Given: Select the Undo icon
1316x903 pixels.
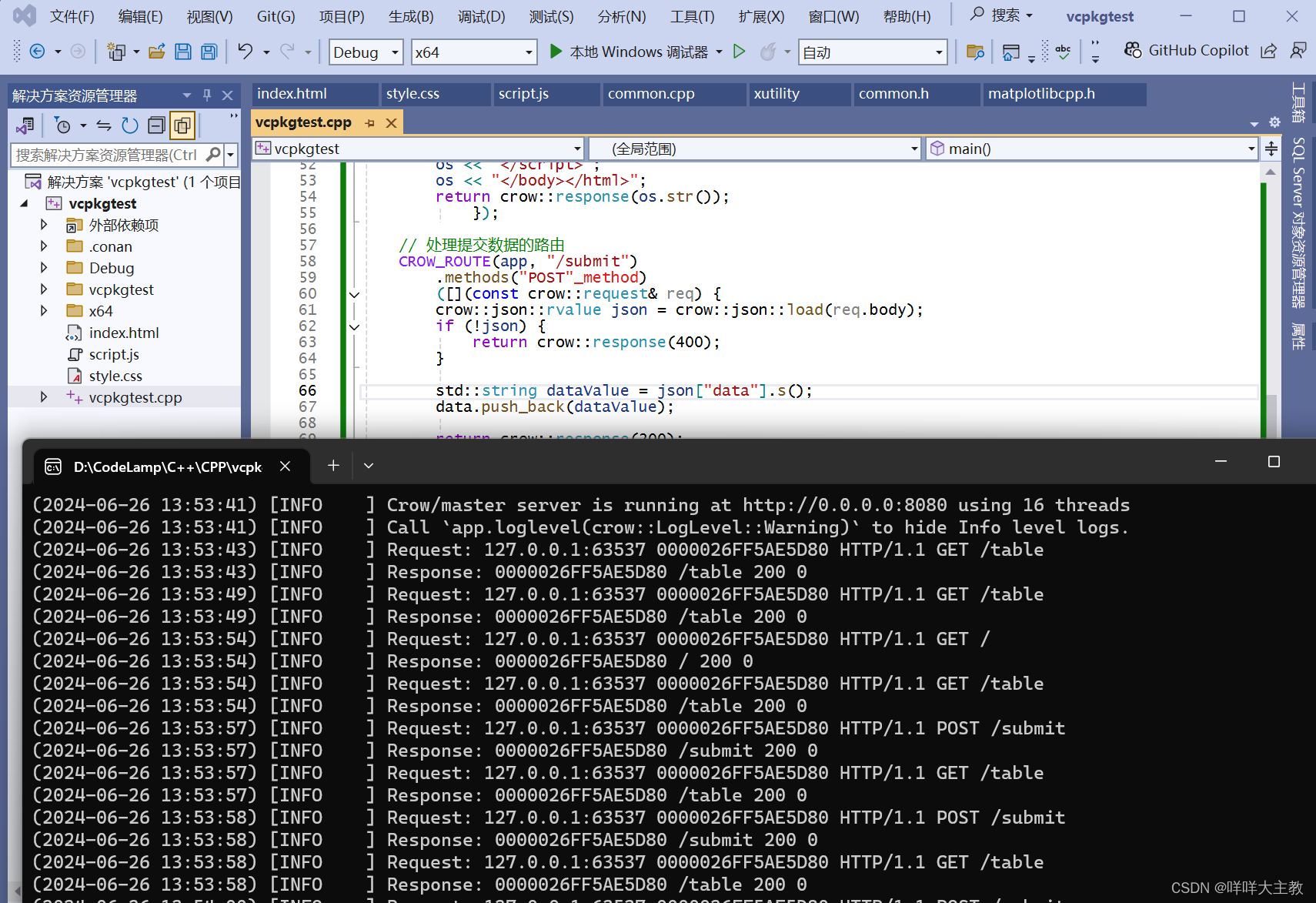Looking at the screenshot, I should [x=245, y=52].
